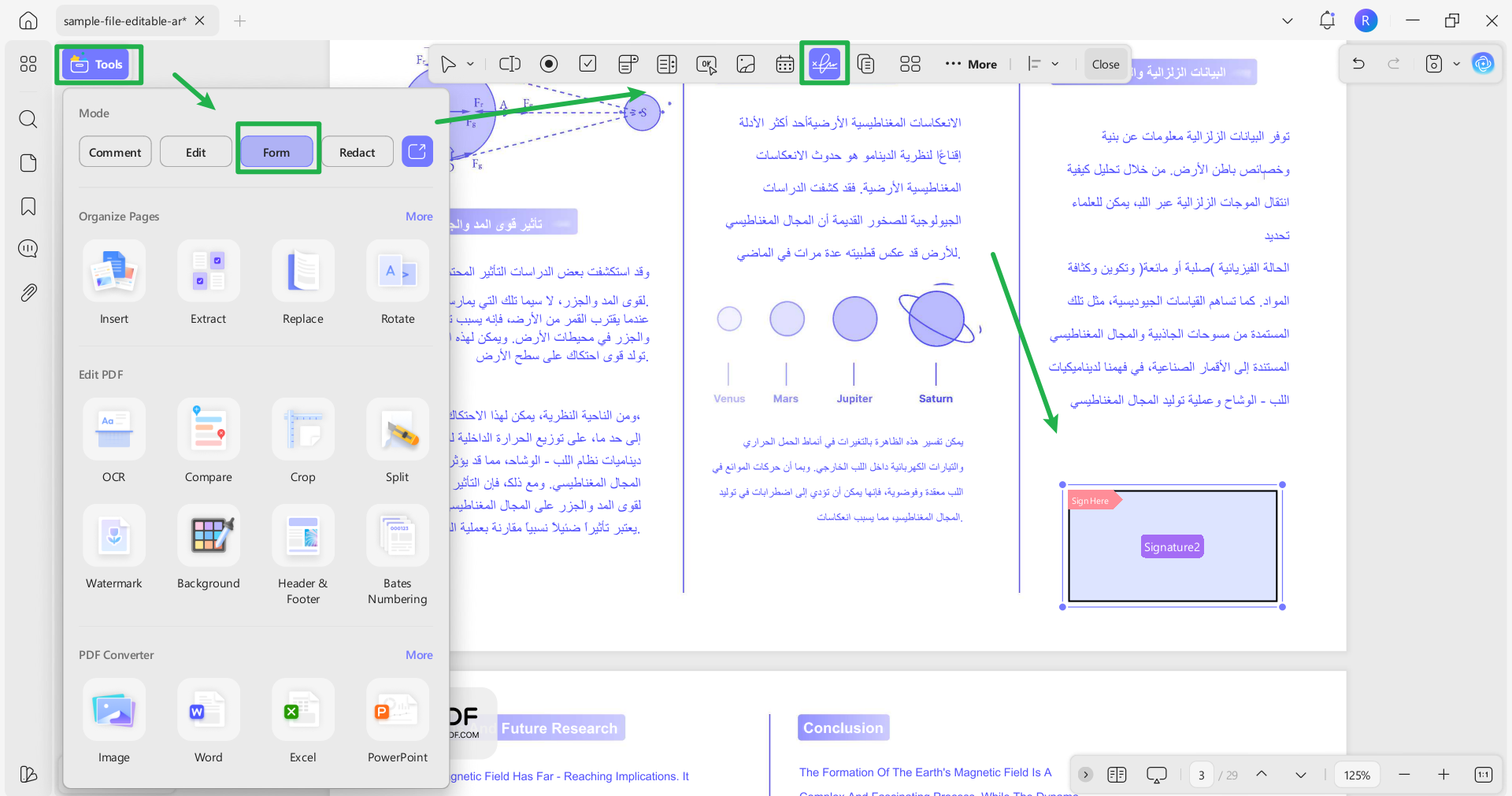Select the Signature2 form field
This screenshot has width=1512, height=796.
1173,546
